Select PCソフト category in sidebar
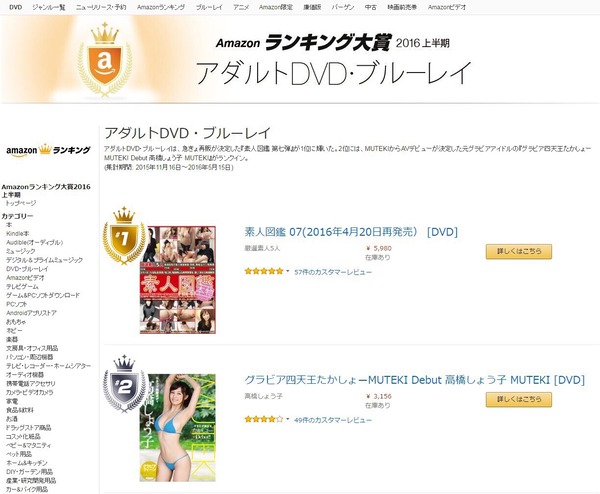Screen dimensions: 600x494 16,304
